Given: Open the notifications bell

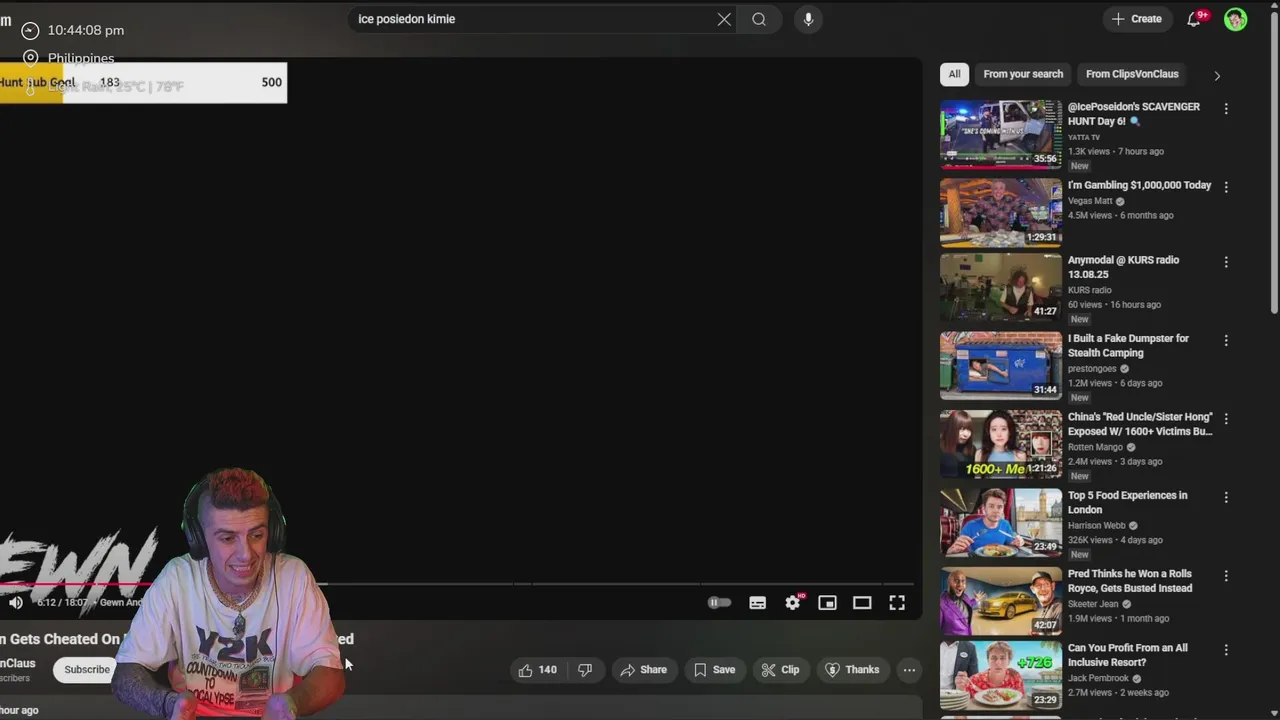Looking at the screenshot, I should (1194, 19).
